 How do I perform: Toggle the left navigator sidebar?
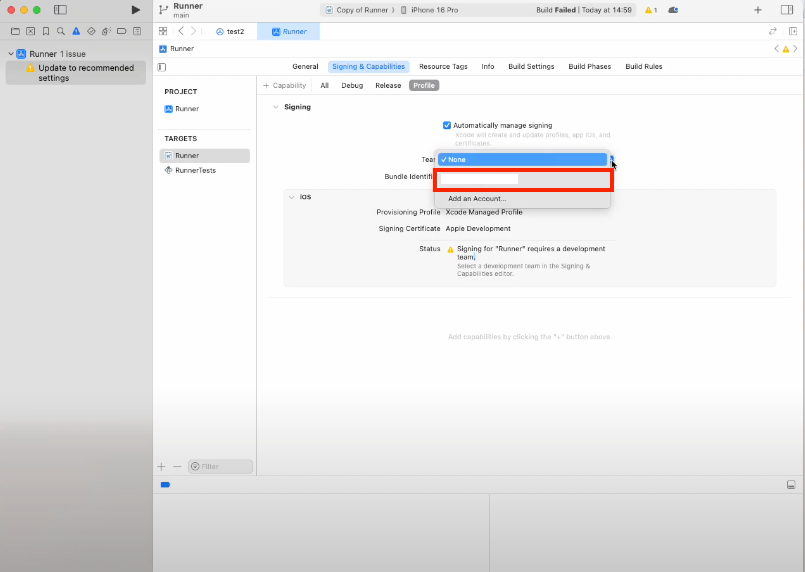pos(60,10)
